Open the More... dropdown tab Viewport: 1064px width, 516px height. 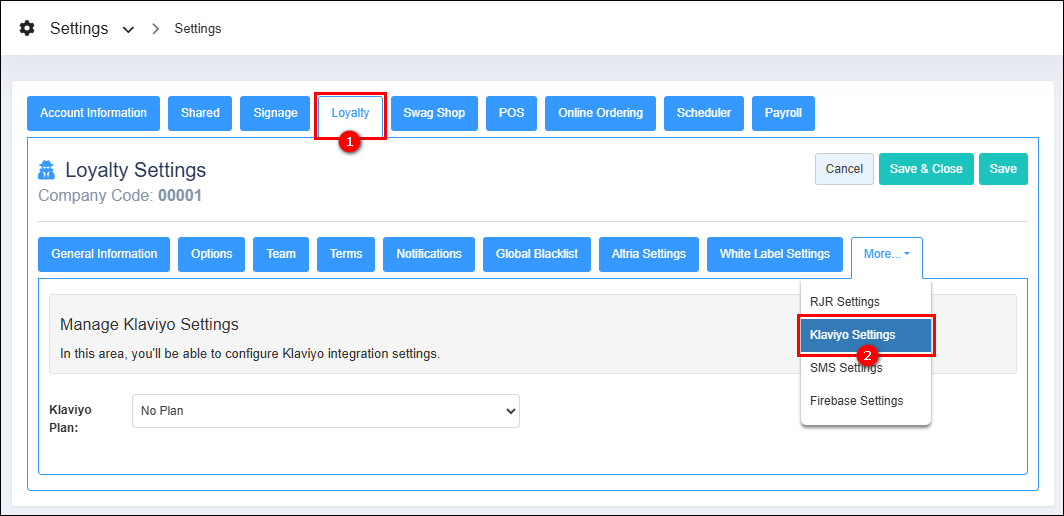(886, 254)
